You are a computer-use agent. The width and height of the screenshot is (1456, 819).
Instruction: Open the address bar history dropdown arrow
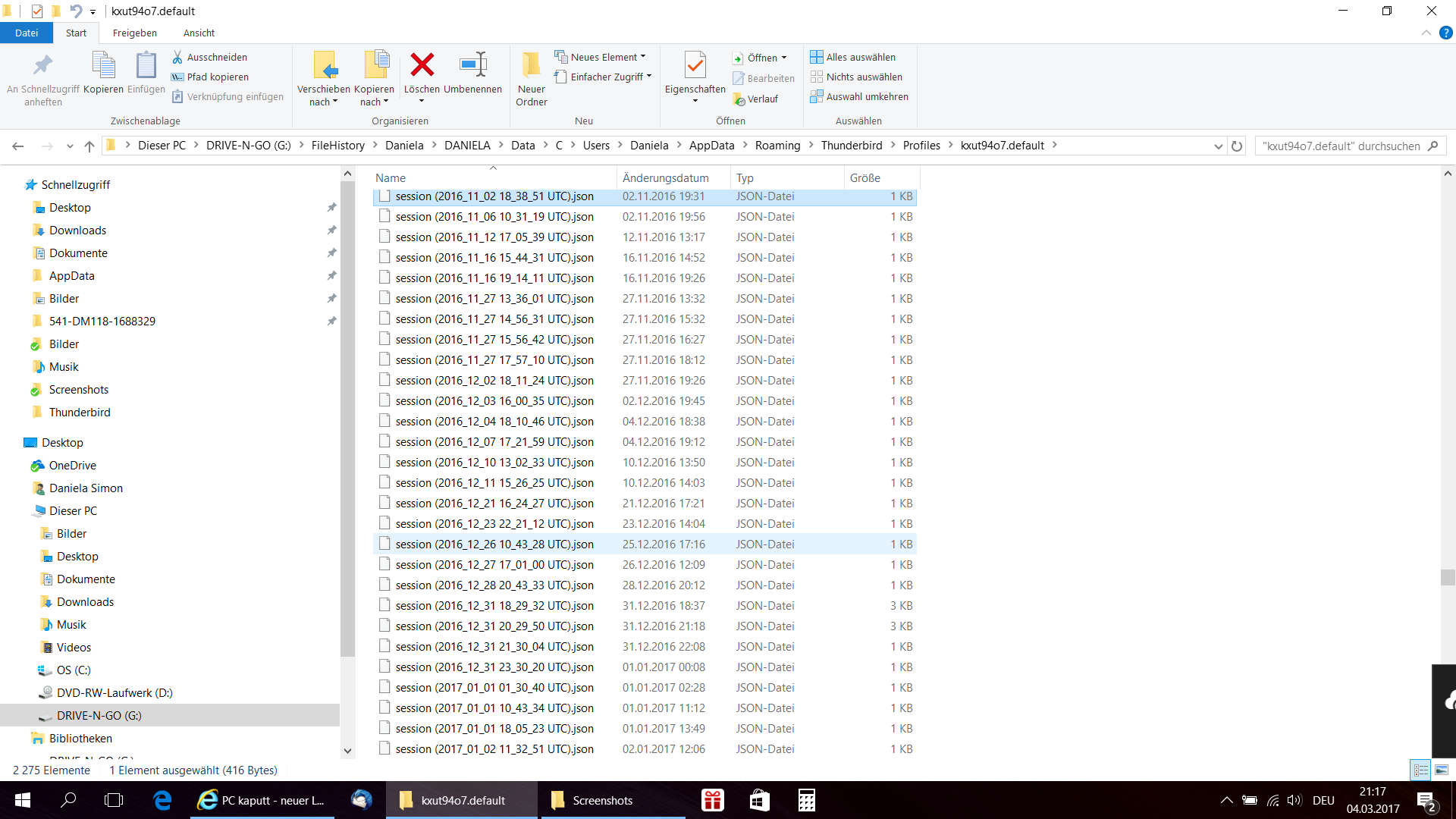tap(1218, 146)
